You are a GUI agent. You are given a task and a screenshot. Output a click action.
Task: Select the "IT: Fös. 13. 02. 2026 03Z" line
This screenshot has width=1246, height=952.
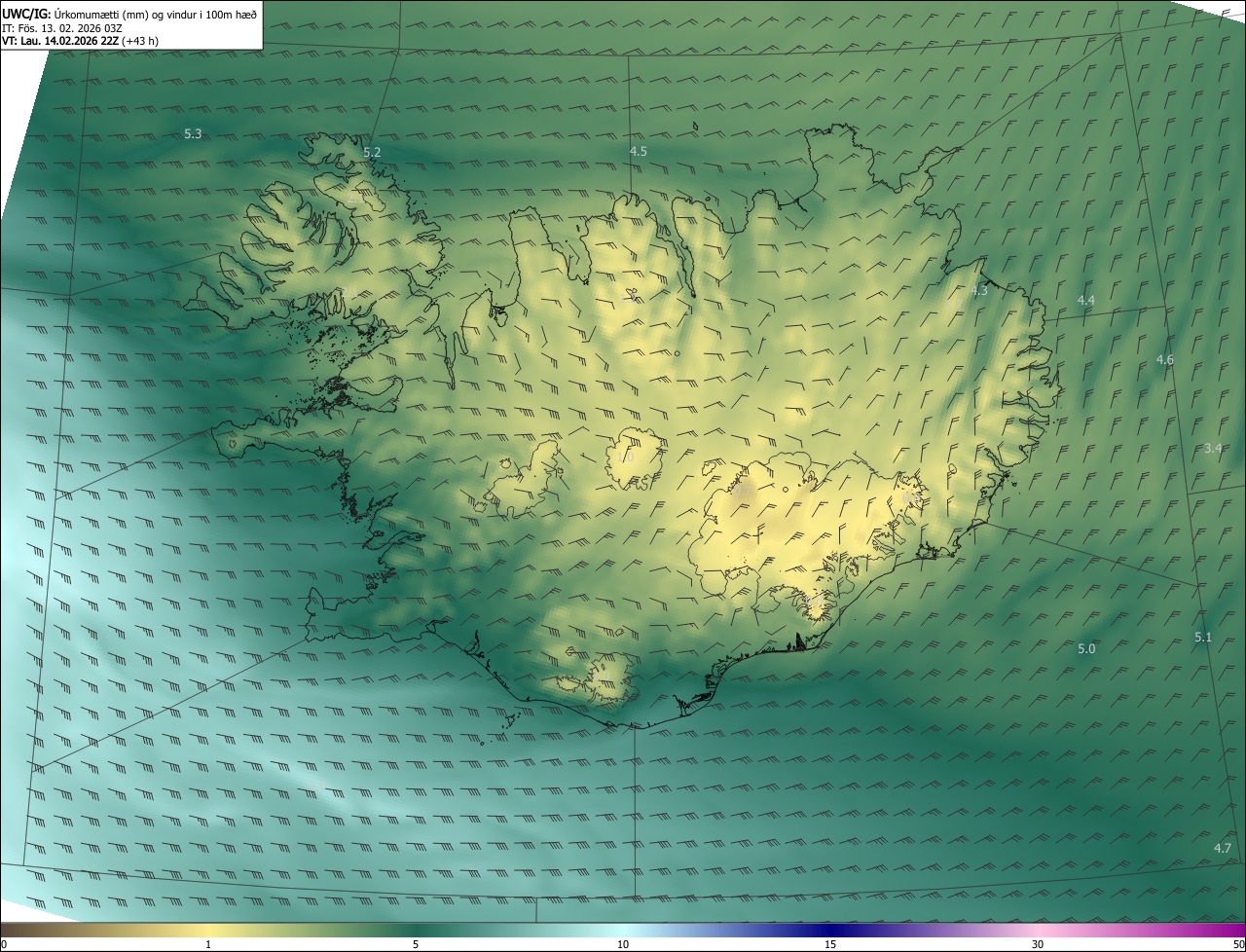(x=62, y=27)
